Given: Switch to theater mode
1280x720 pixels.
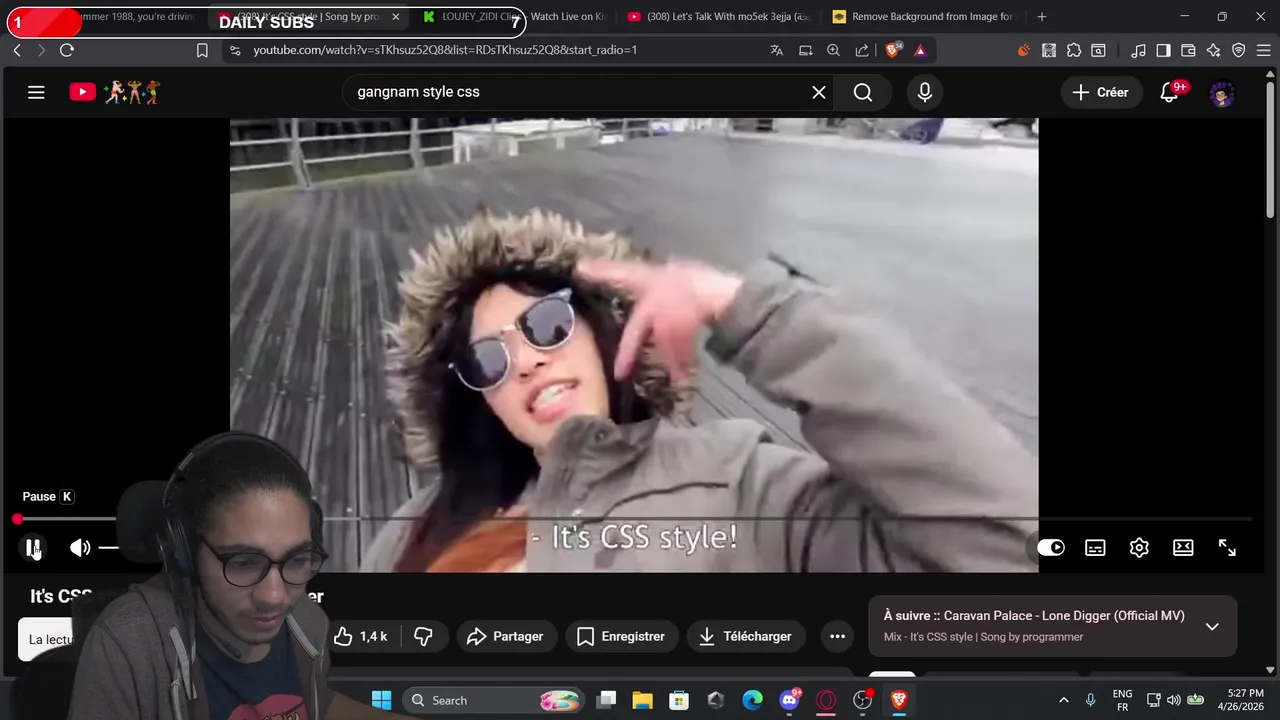Looking at the screenshot, I should tap(1183, 547).
